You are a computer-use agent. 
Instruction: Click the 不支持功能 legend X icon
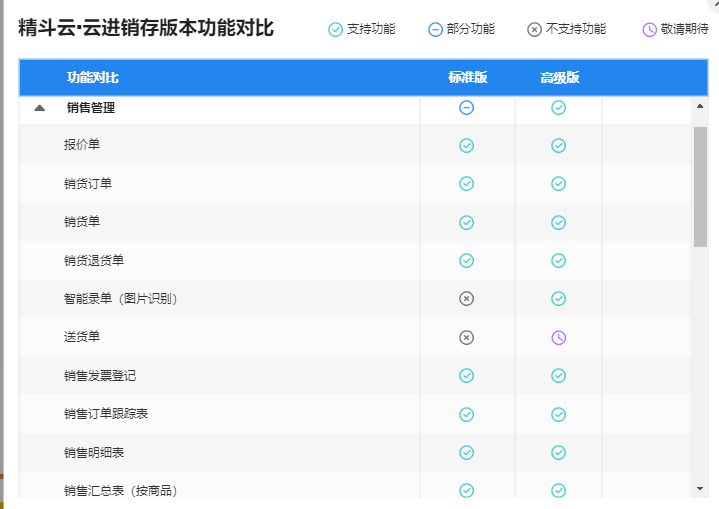point(534,30)
